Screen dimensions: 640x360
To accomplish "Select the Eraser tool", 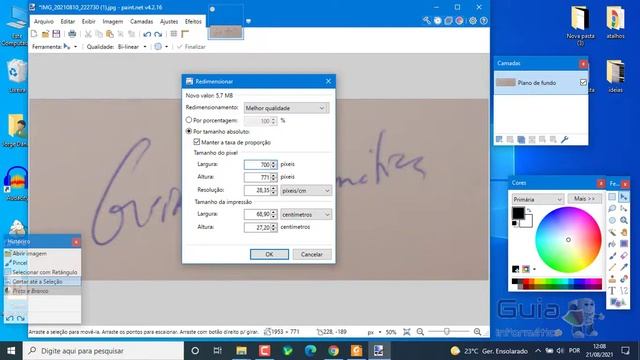I will coord(624,256).
